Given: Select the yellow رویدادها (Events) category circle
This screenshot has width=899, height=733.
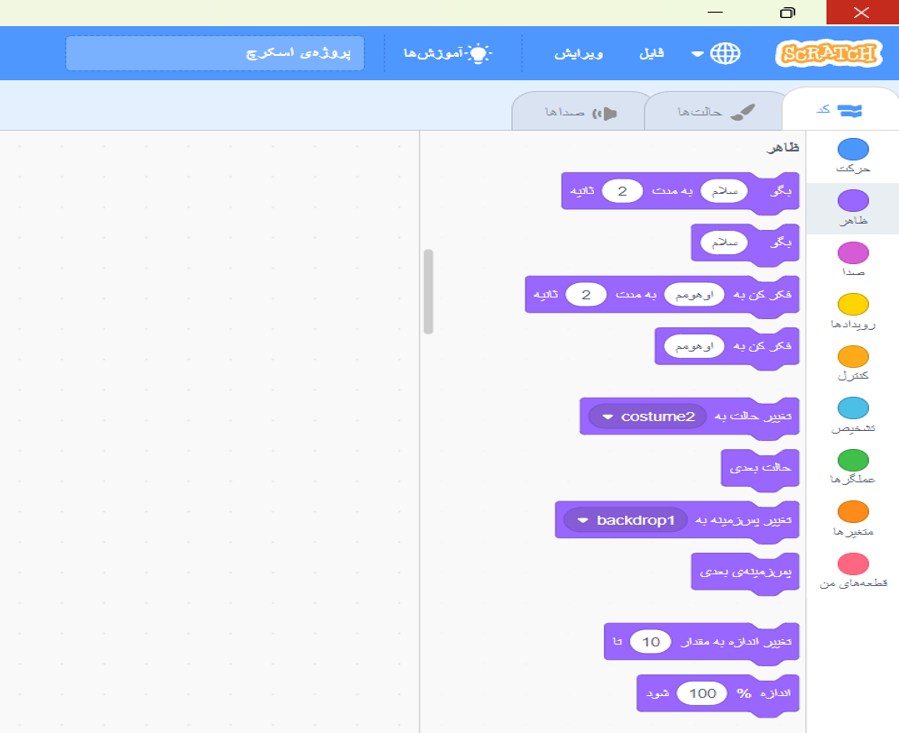Looking at the screenshot, I should 853,305.
